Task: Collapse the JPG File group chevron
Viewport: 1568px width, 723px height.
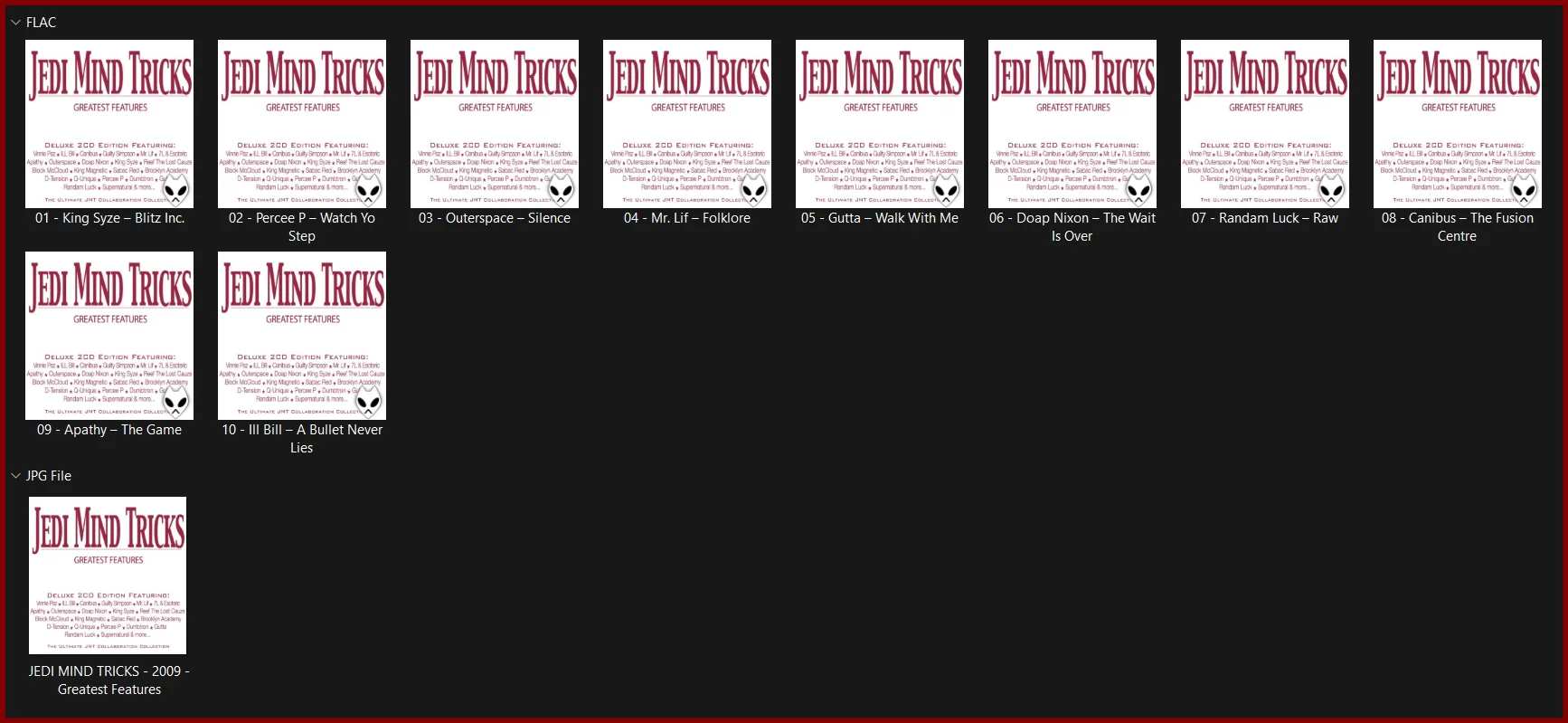Action: 15,476
